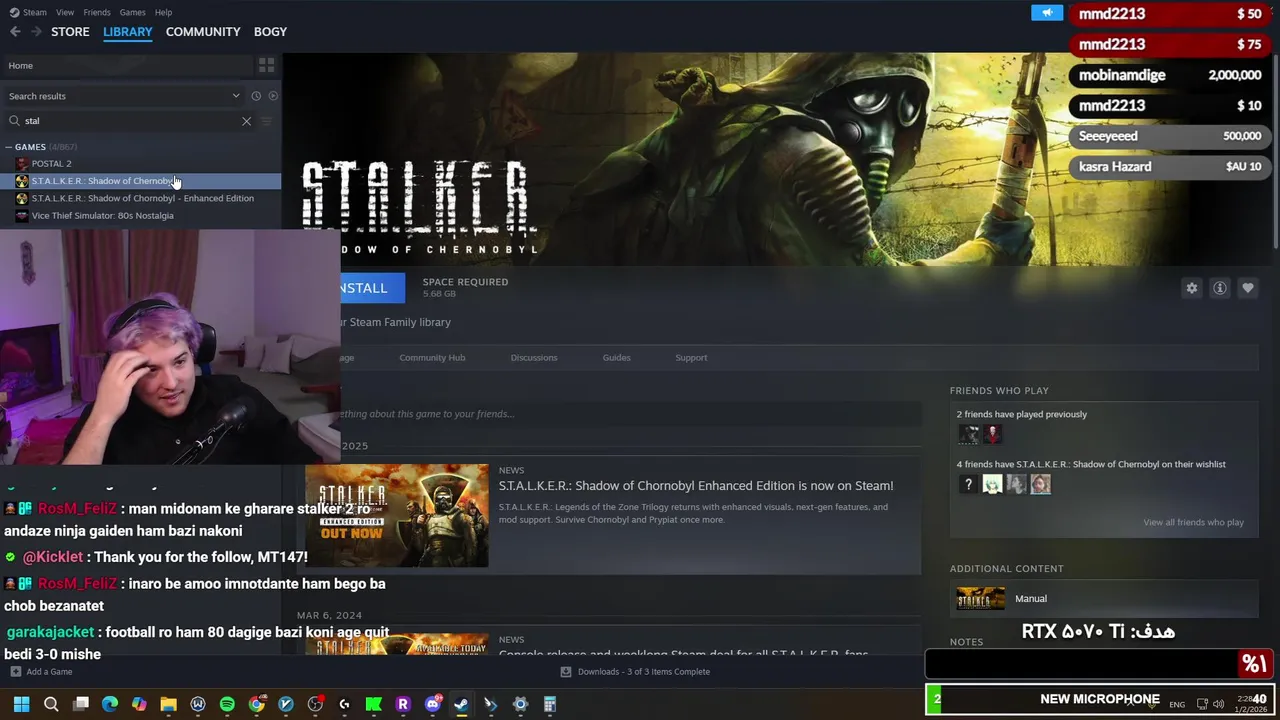Select Shadow of Chornobyl - Enhanced Edition
The width and height of the screenshot is (1280, 720).
pyautogui.click(x=141, y=198)
